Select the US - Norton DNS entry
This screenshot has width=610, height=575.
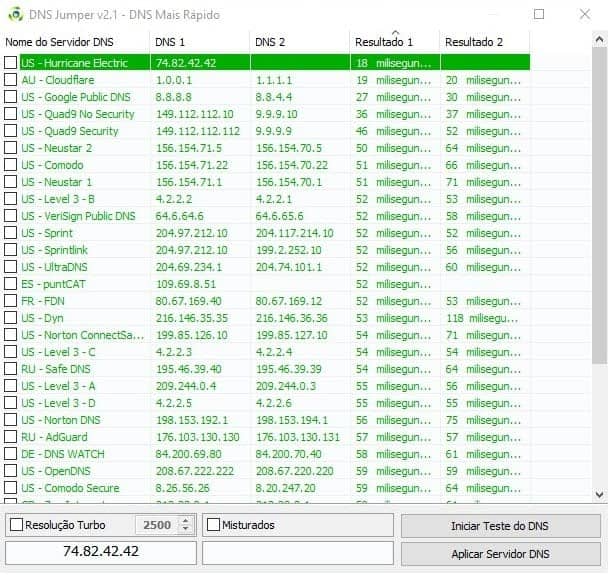click(x=61, y=420)
